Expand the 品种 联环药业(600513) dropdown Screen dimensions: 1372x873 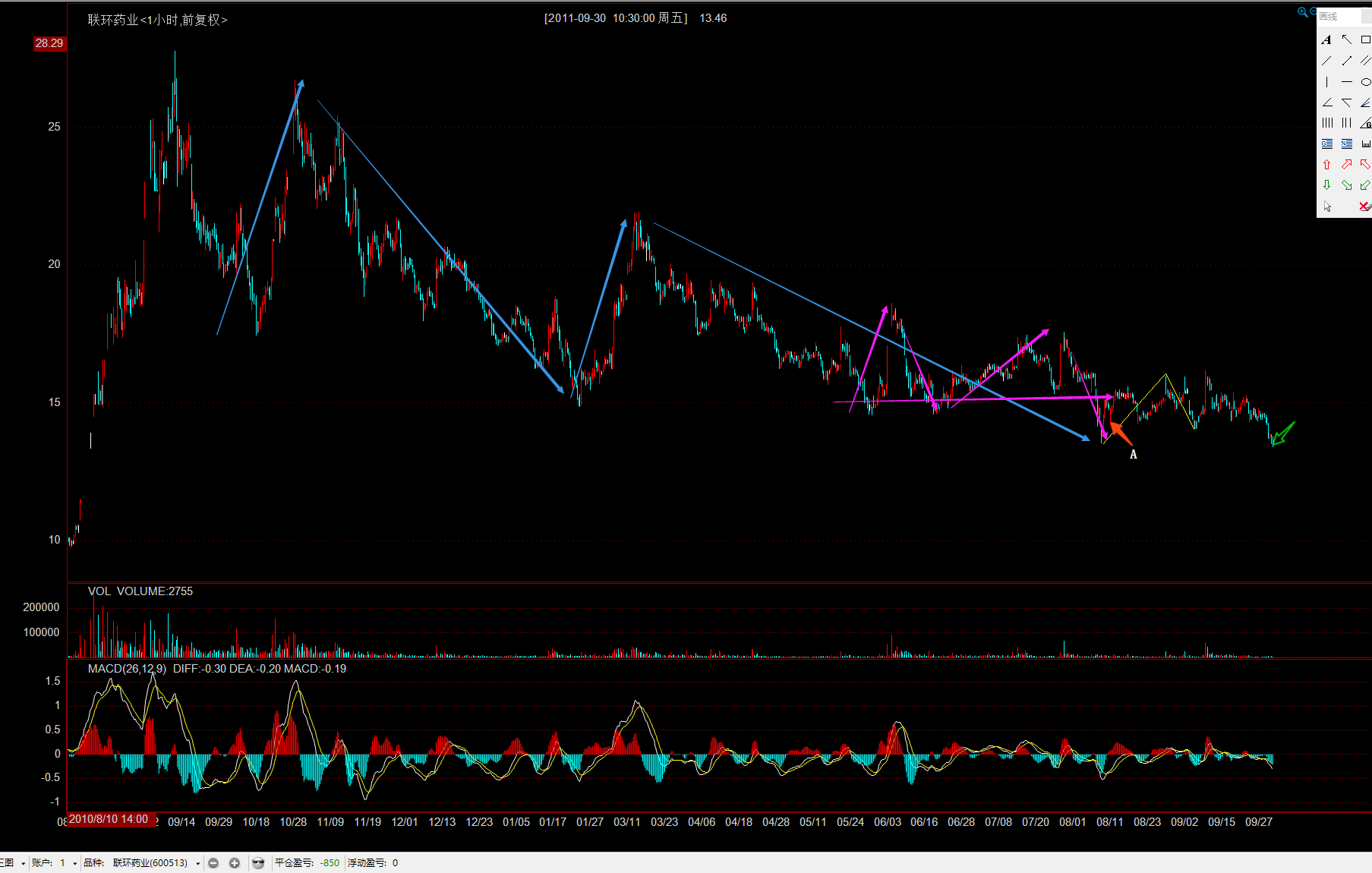click(x=198, y=863)
